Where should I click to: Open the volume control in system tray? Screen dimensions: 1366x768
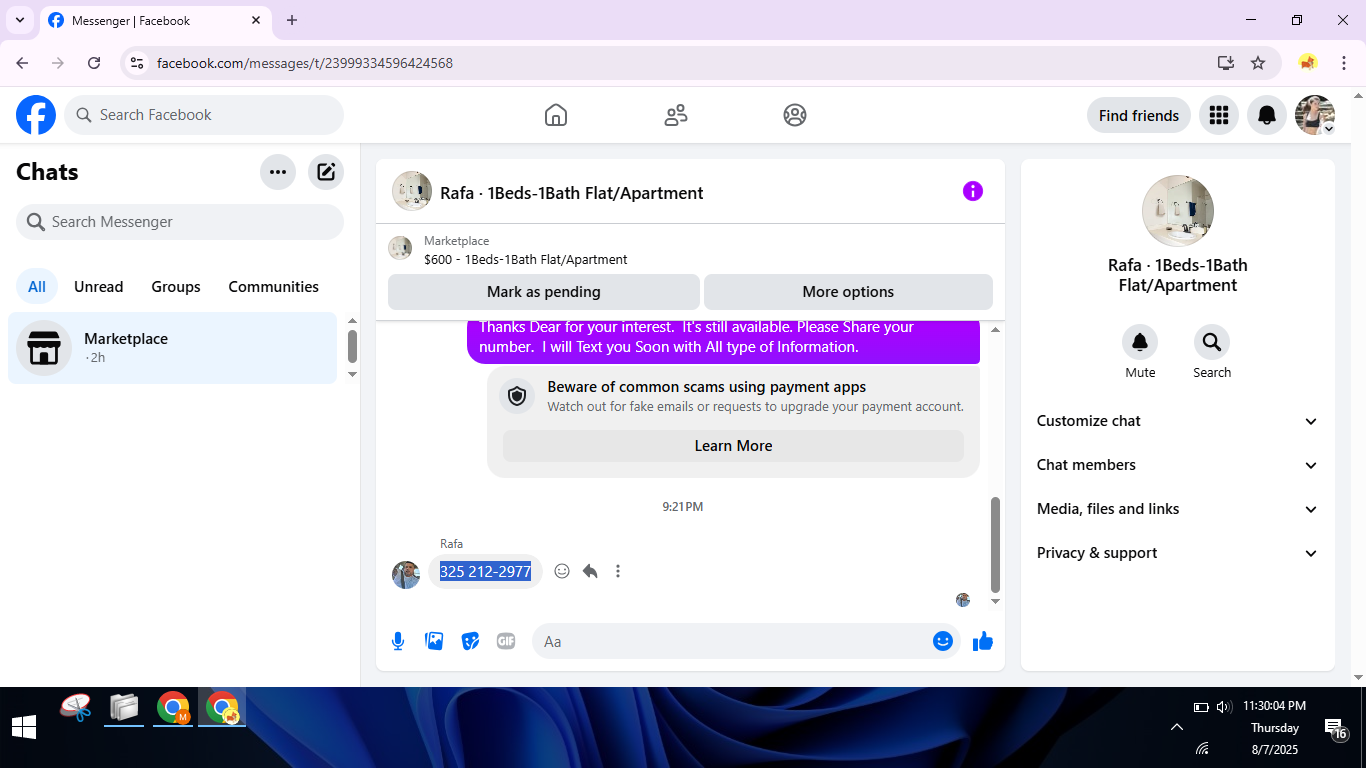tap(1224, 707)
